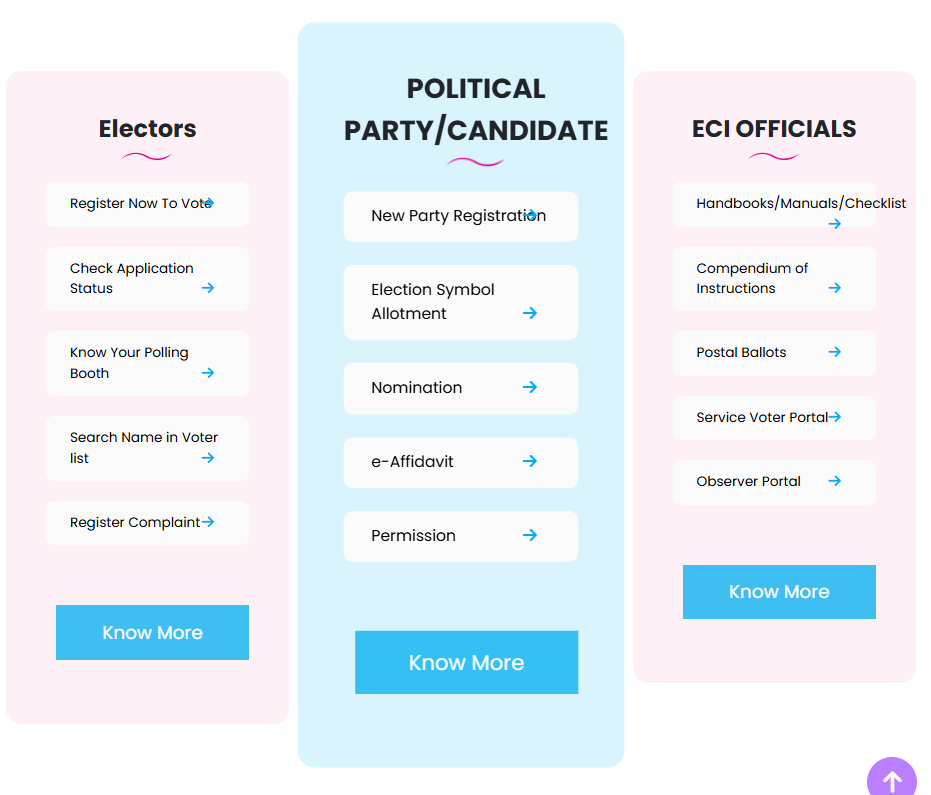The height and width of the screenshot is (795, 931).
Task: Click arrow icon next to Compendium of Instructions
Action: click(x=835, y=288)
